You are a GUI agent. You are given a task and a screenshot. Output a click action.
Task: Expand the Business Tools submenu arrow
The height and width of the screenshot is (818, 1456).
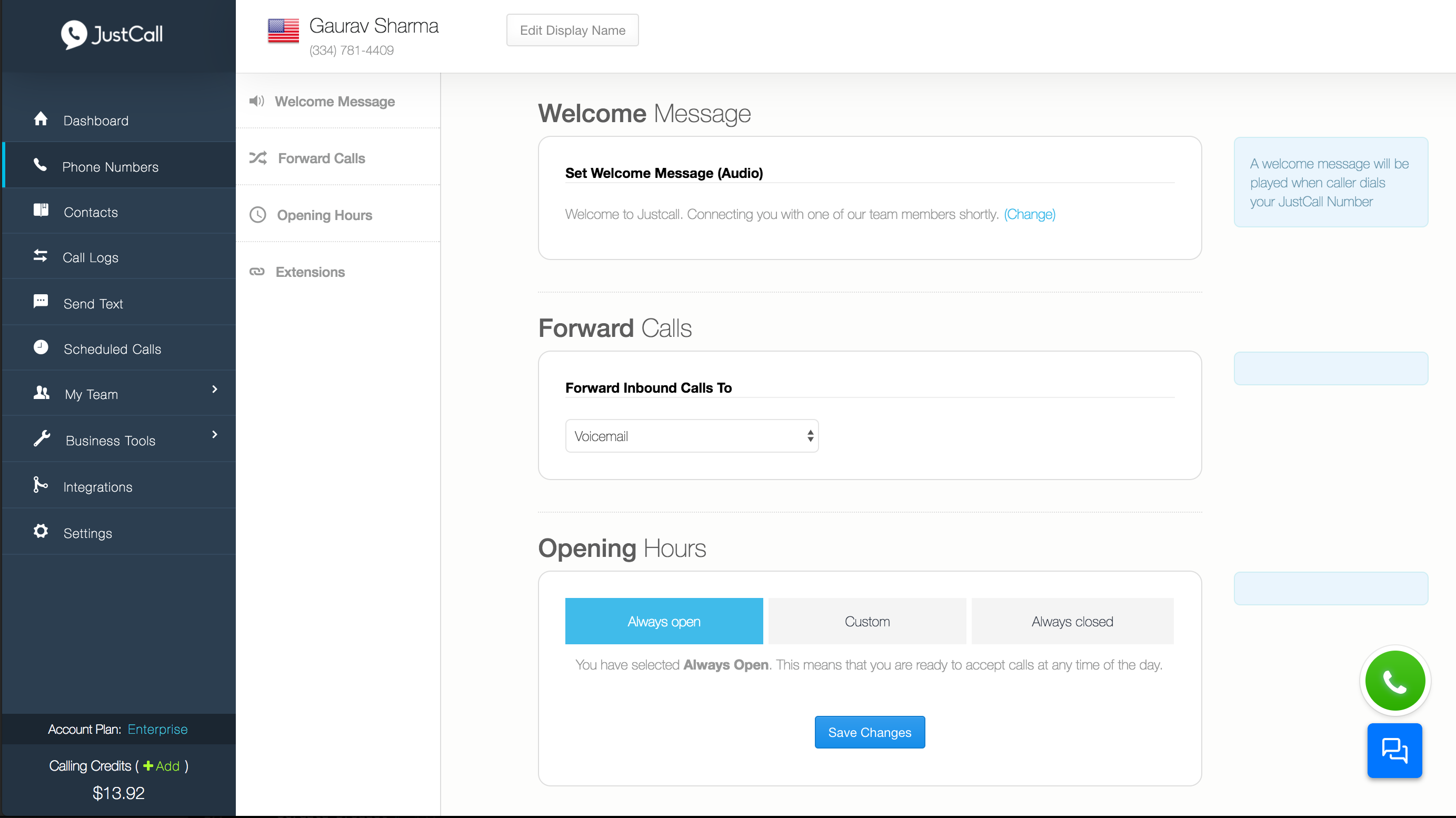pos(214,435)
